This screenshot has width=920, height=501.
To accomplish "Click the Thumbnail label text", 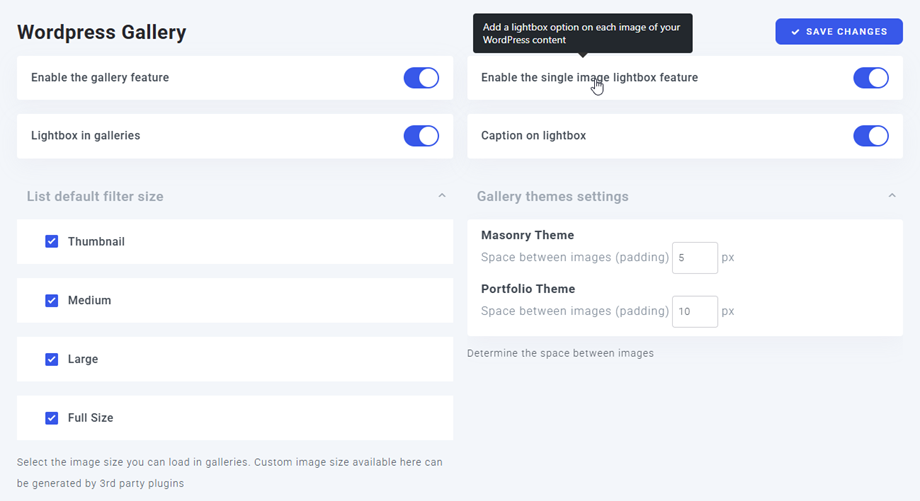I will [96, 242].
